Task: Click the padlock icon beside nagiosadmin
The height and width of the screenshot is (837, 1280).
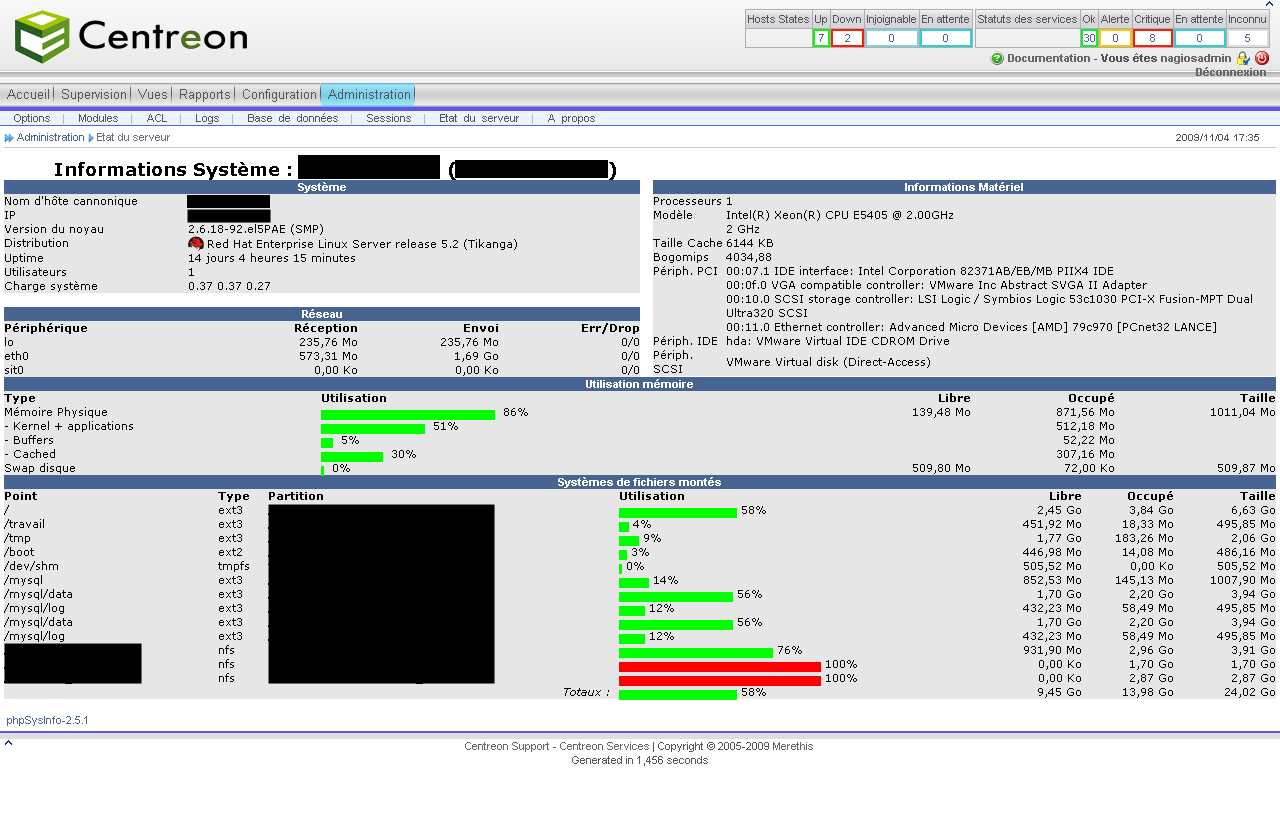Action: click(x=1243, y=59)
